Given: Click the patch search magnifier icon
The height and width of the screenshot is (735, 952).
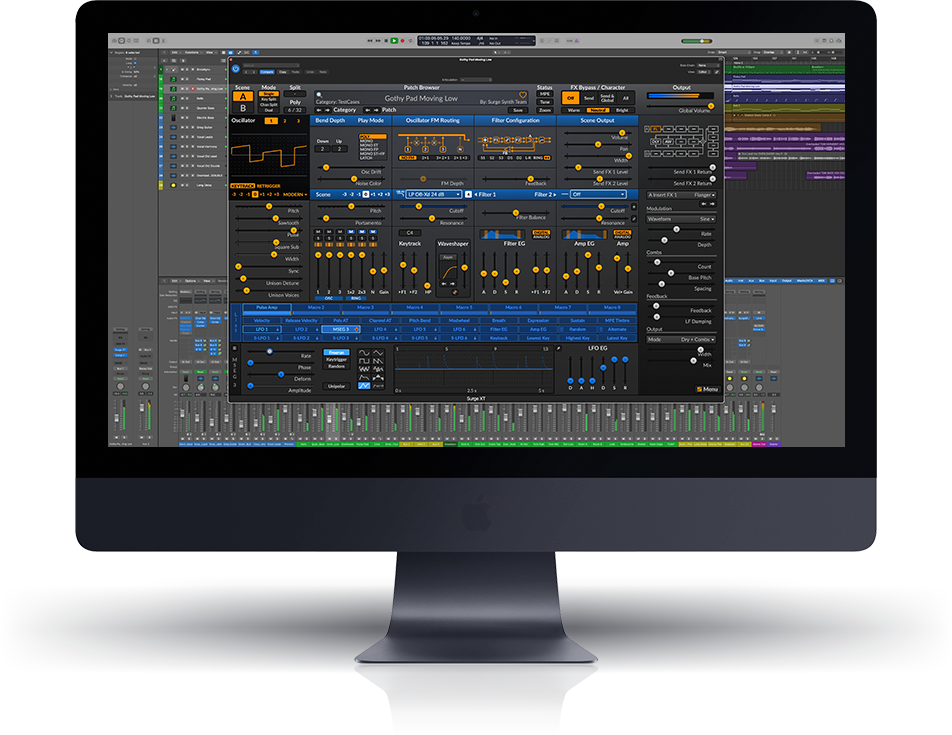Looking at the screenshot, I should tap(319, 95).
